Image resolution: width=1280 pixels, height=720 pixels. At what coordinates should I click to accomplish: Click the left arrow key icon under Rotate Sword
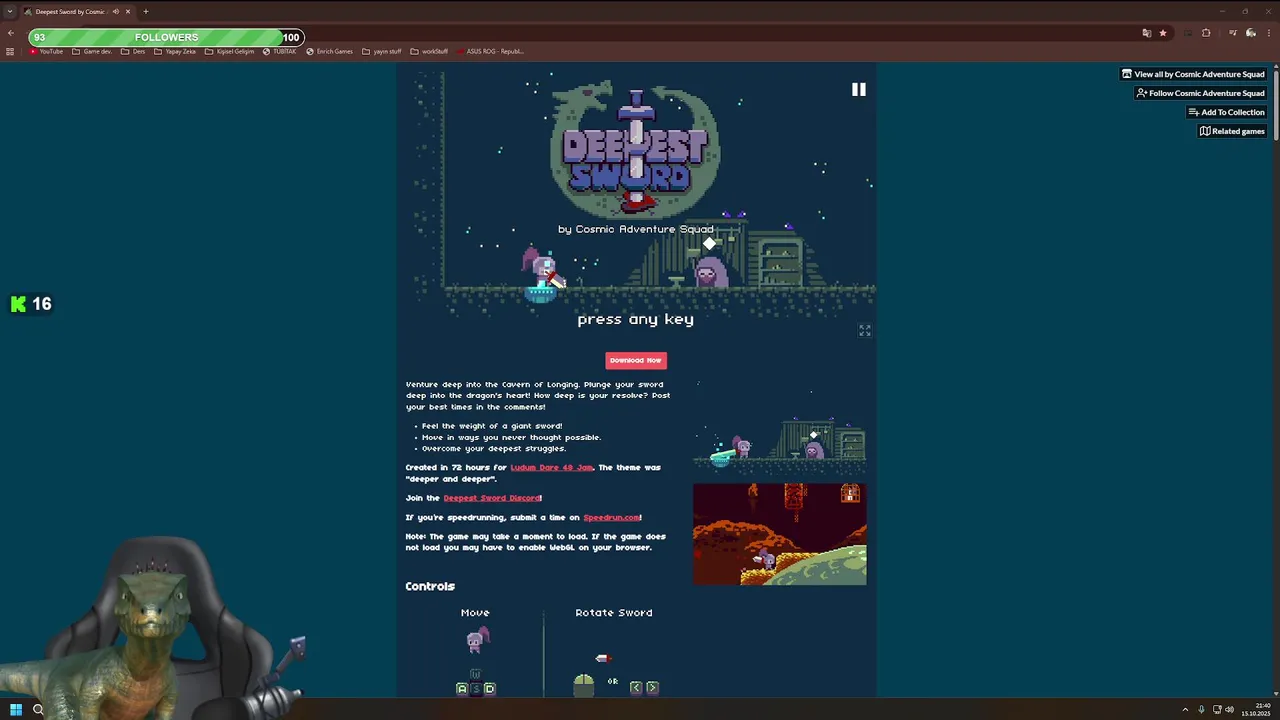[x=635, y=687]
